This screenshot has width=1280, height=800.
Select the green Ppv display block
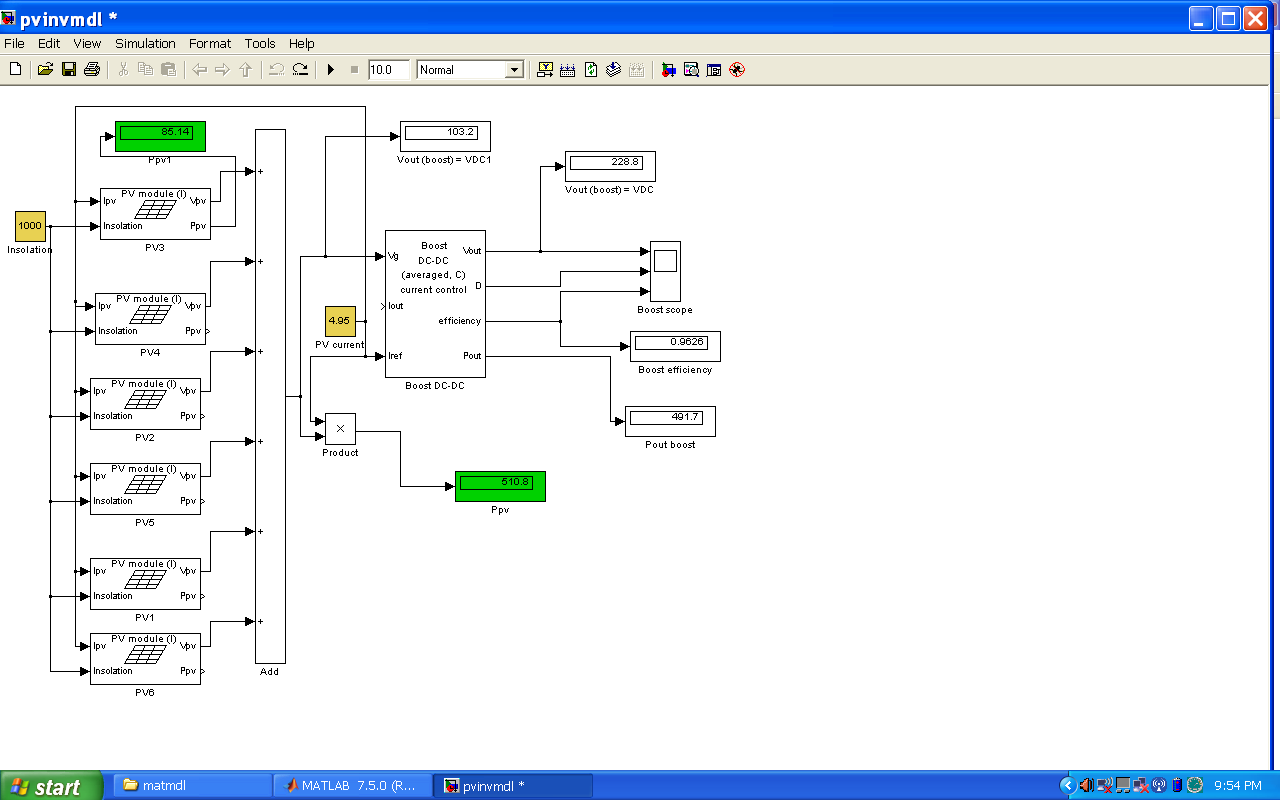(500, 486)
